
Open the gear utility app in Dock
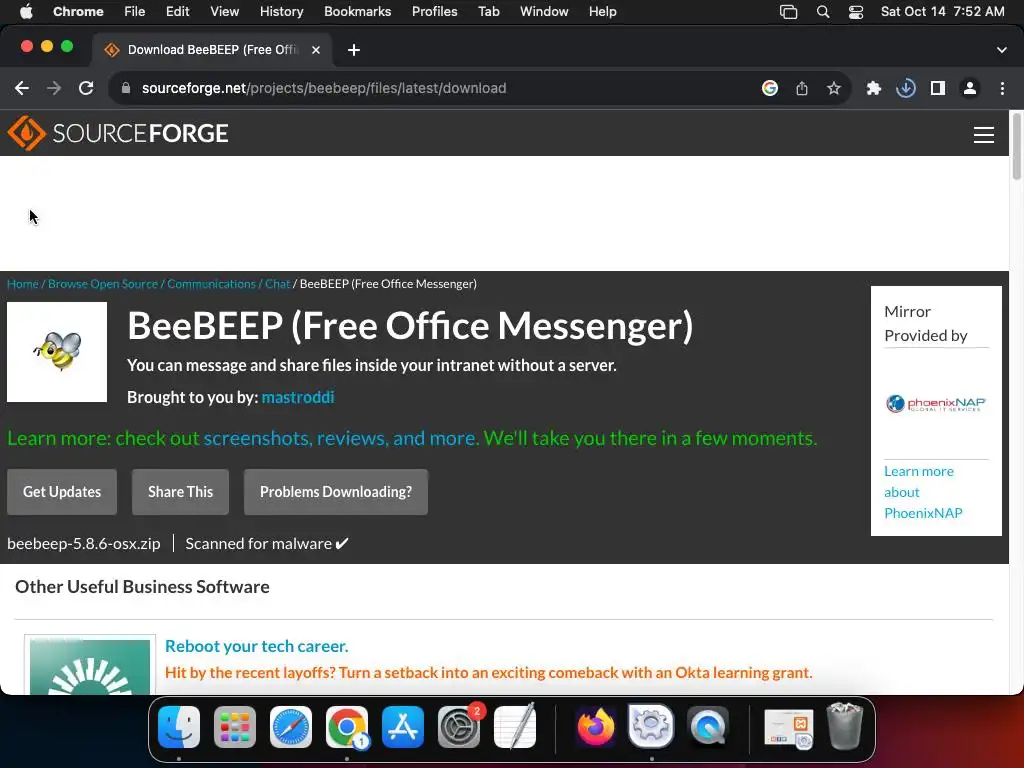651,727
